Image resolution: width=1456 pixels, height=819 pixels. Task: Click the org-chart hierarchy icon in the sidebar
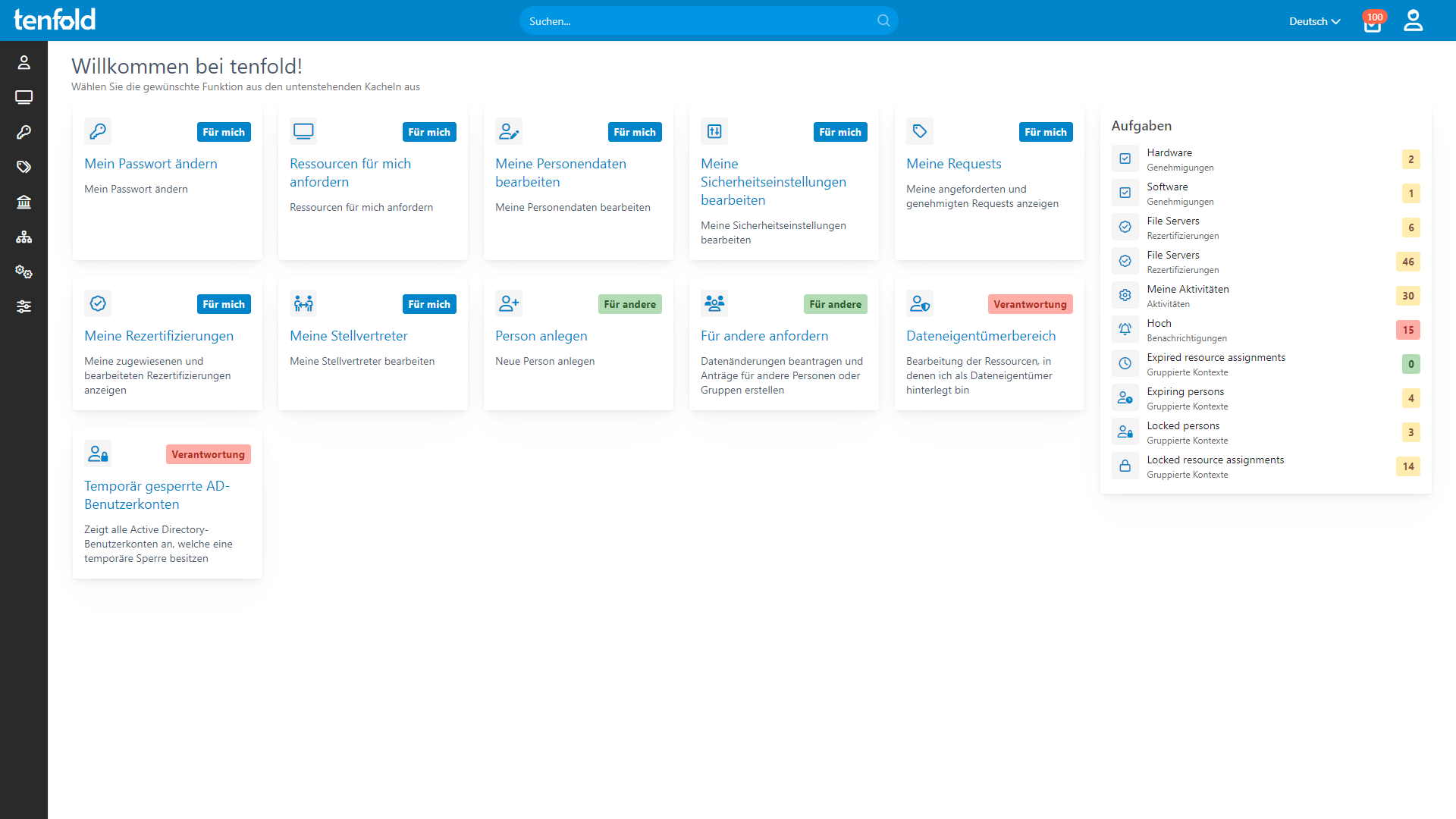(x=24, y=237)
